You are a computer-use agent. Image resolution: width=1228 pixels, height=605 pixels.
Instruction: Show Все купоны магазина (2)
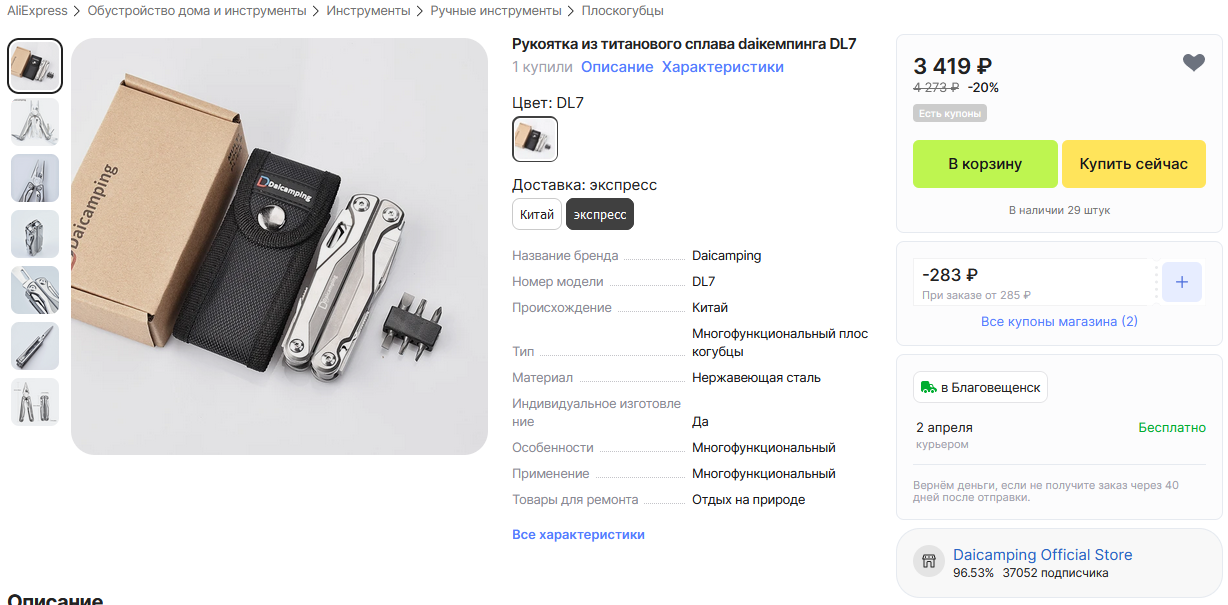[1059, 321]
